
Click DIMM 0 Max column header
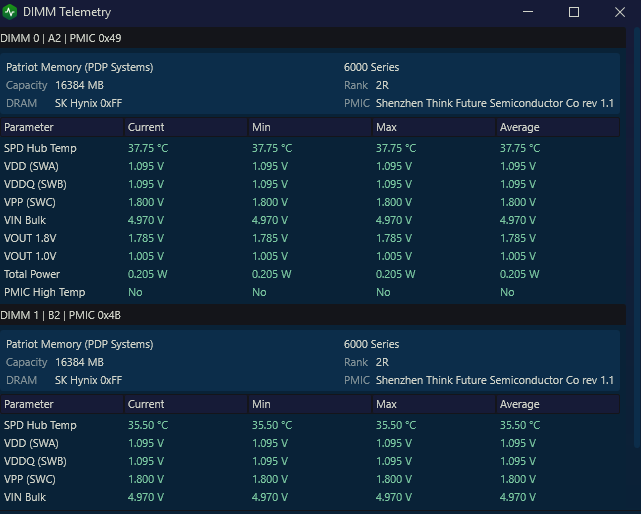pyautogui.click(x=434, y=127)
